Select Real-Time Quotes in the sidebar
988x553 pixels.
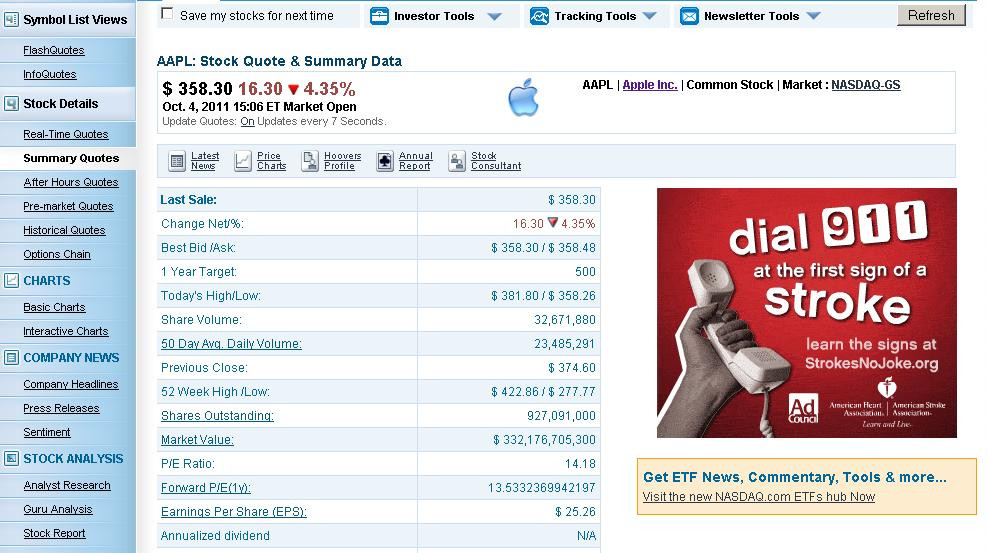(66, 134)
